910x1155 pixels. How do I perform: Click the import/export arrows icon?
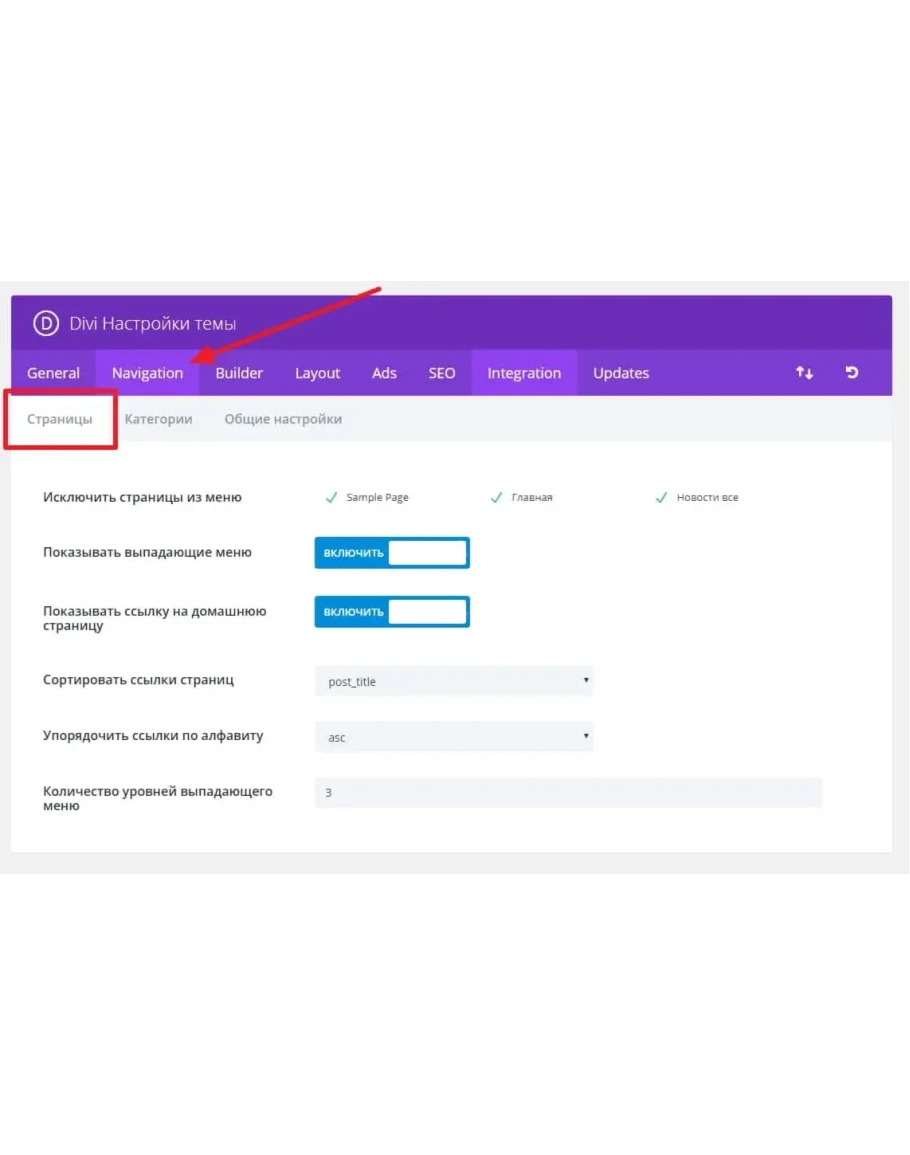coord(804,373)
